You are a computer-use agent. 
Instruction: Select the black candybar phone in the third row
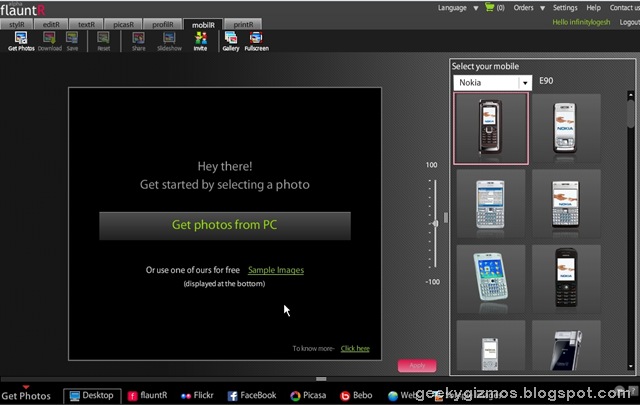(x=566, y=279)
